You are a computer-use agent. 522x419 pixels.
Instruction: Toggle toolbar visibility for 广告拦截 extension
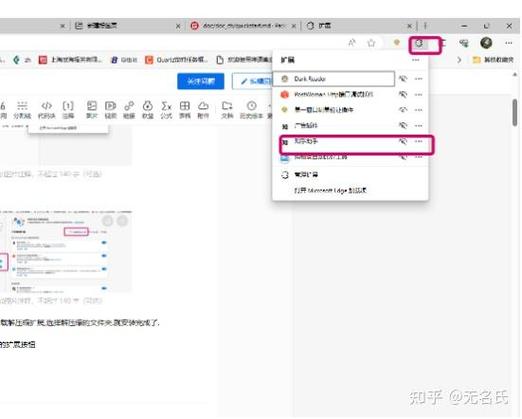(403, 125)
